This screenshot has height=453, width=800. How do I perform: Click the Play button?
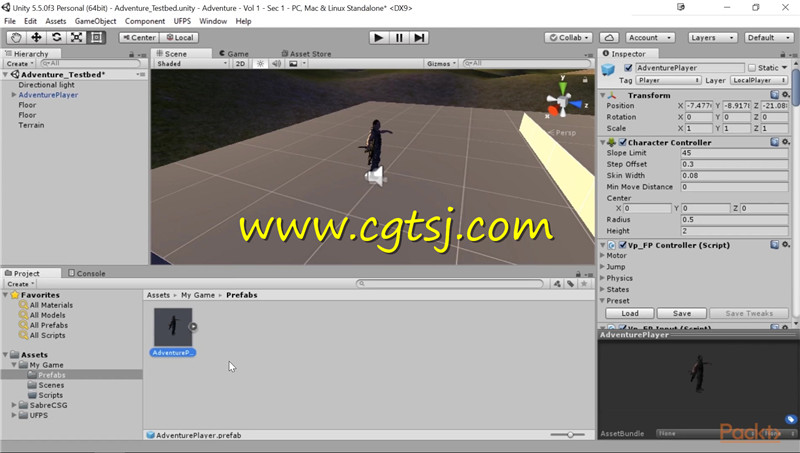pos(379,38)
